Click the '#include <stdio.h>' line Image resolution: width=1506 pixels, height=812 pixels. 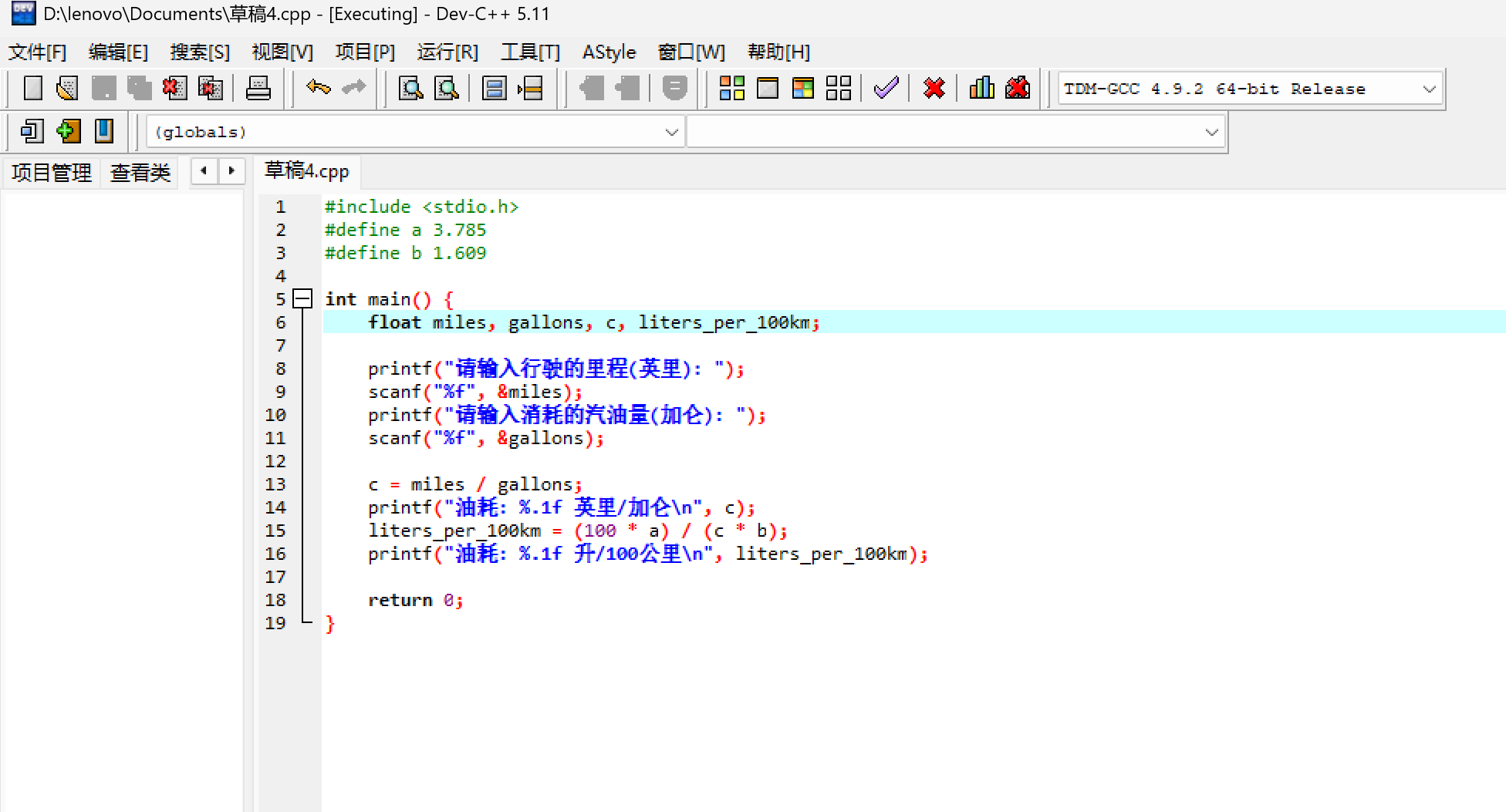421,207
